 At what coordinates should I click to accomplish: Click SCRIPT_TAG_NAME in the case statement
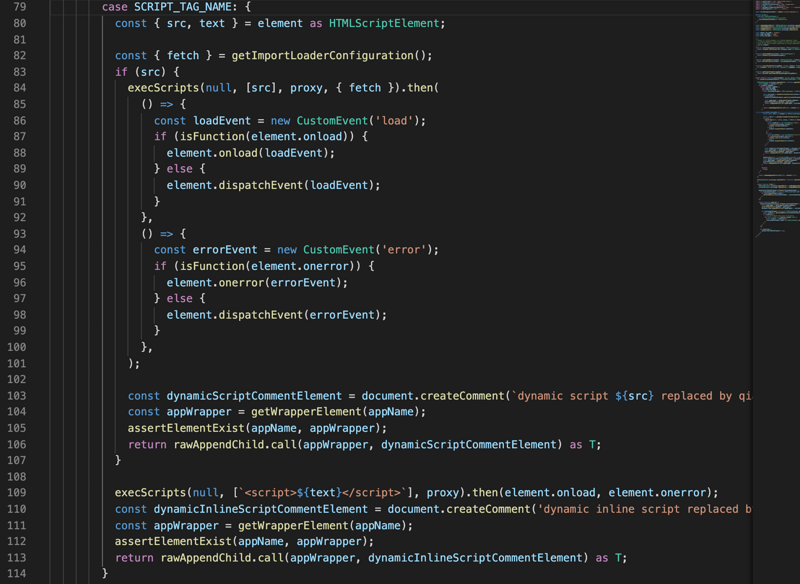(185, 7)
